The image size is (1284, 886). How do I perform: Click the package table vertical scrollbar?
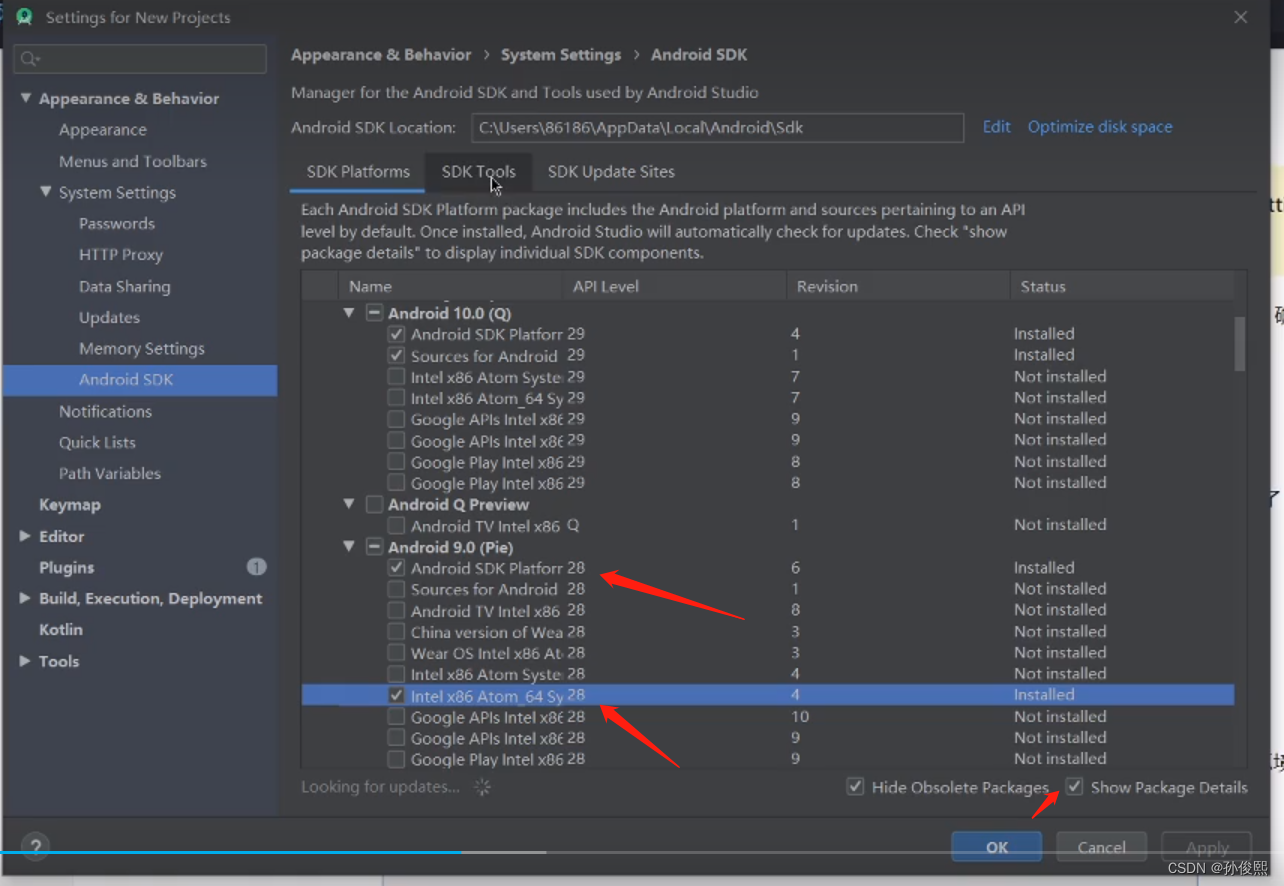tap(1240, 343)
